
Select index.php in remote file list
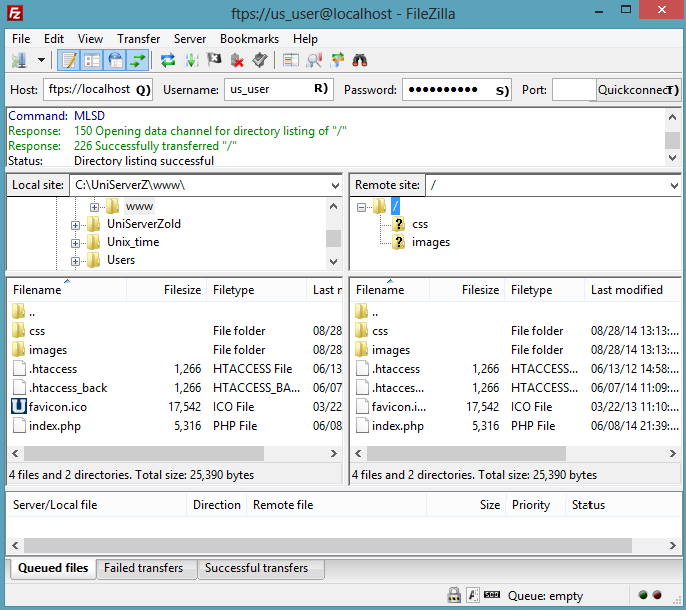tap(398, 426)
